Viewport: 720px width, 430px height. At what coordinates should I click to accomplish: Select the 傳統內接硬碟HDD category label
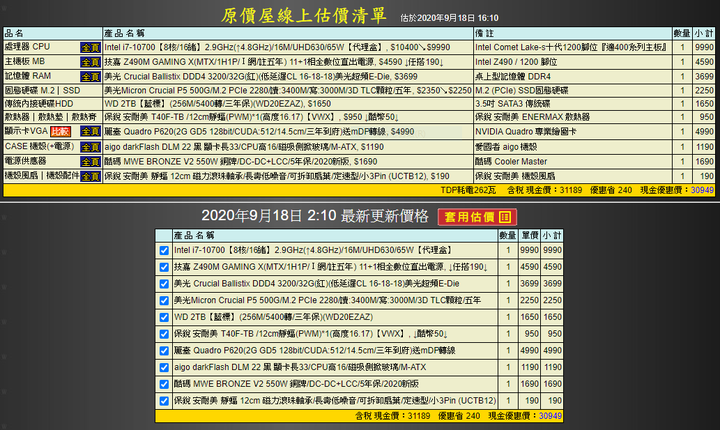(x=39, y=104)
